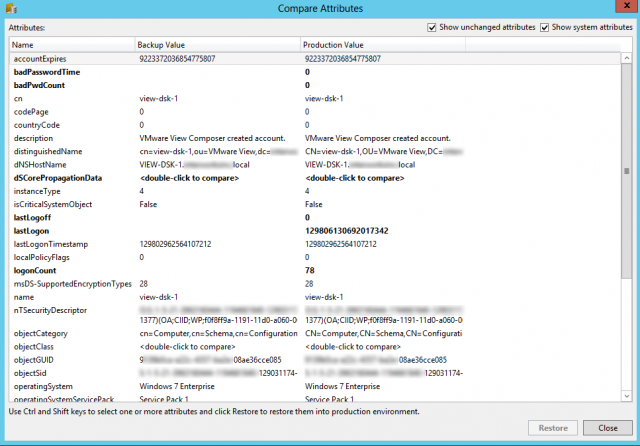Click objectClass production double-click to compare value
640x446 pixels.
(353, 347)
